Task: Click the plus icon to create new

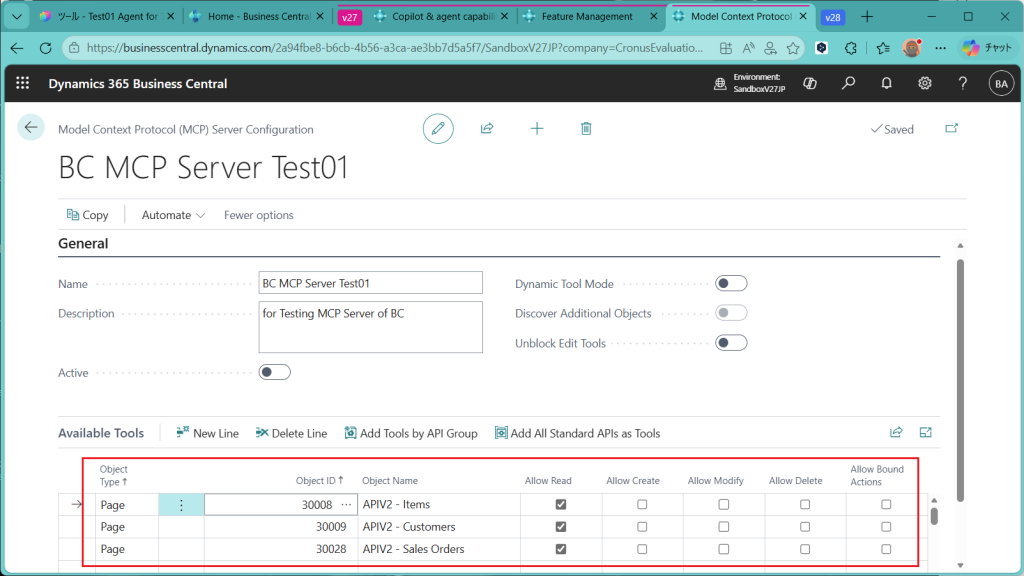Action: 537,128
